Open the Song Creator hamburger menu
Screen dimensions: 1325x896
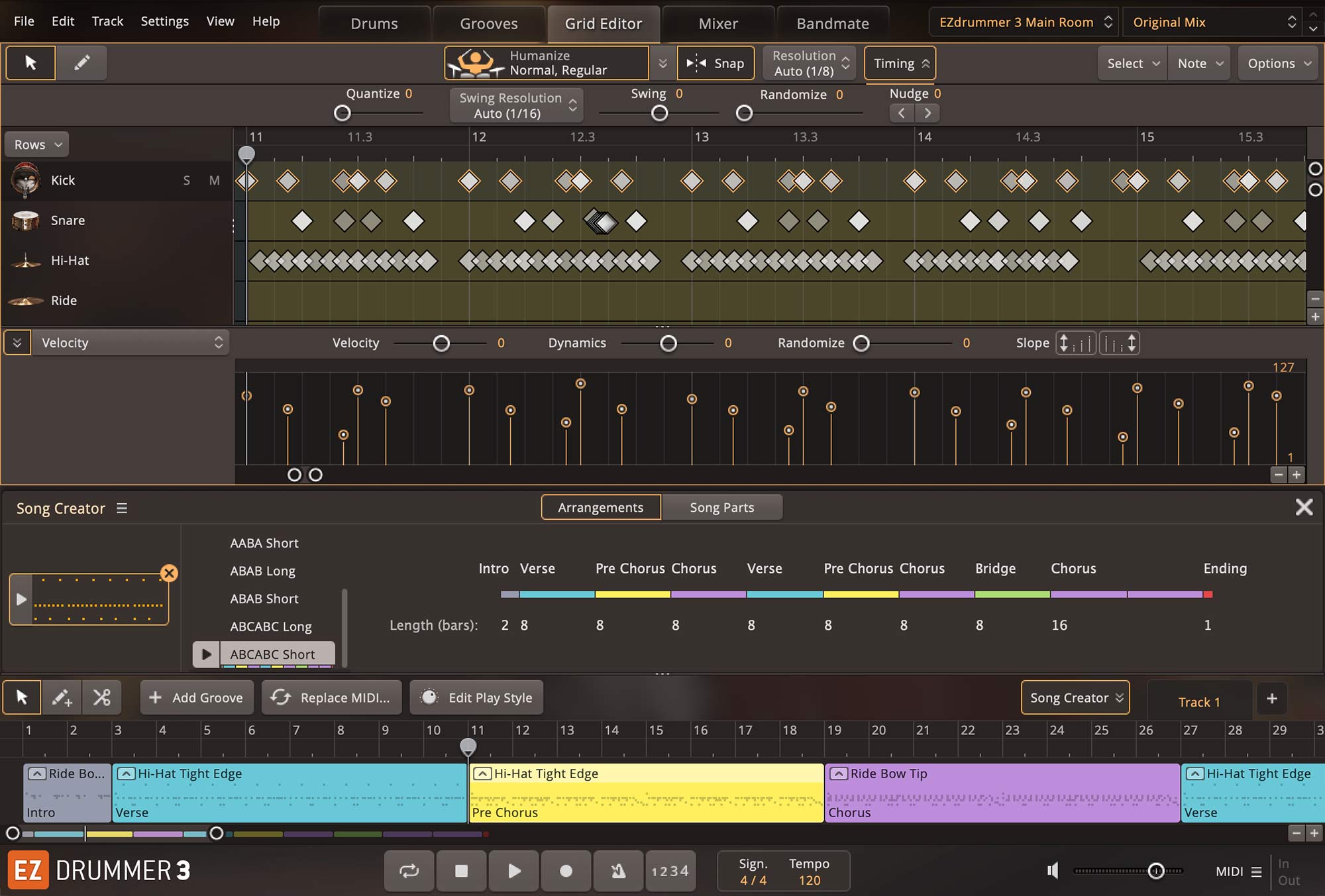(x=122, y=509)
